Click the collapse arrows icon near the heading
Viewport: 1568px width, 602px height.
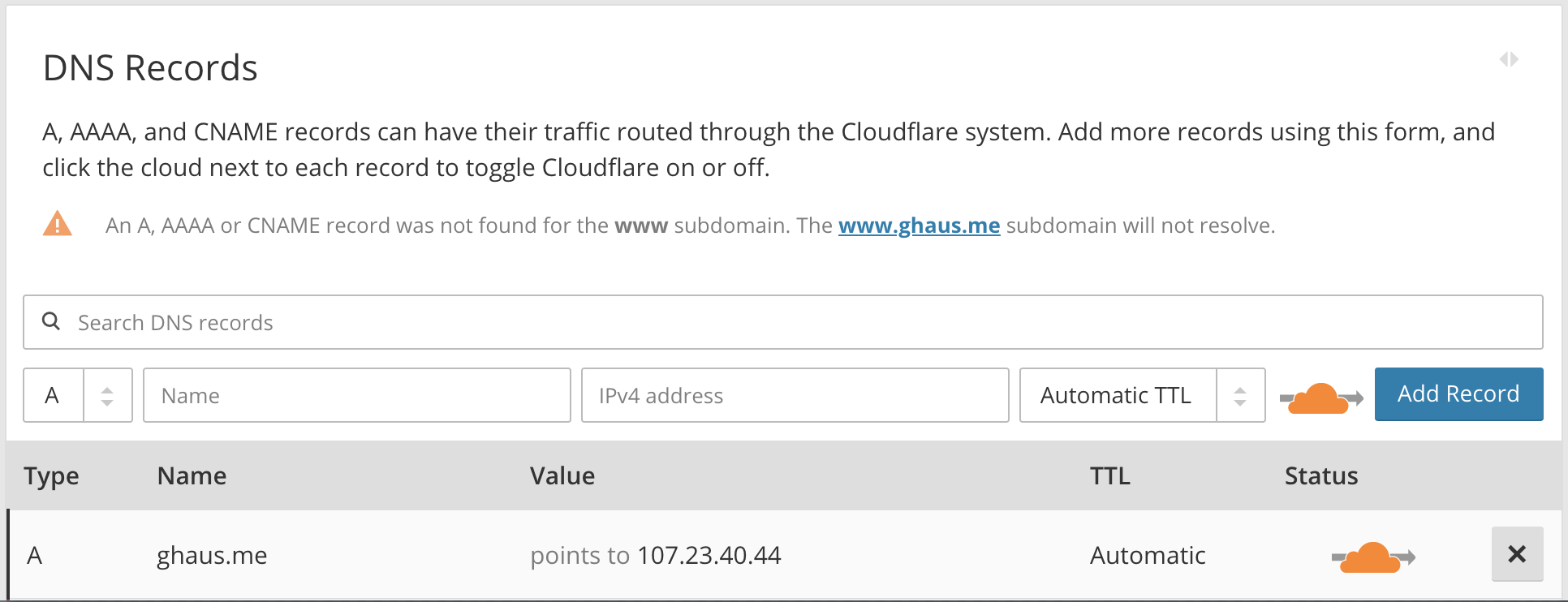(x=1509, y=59)
